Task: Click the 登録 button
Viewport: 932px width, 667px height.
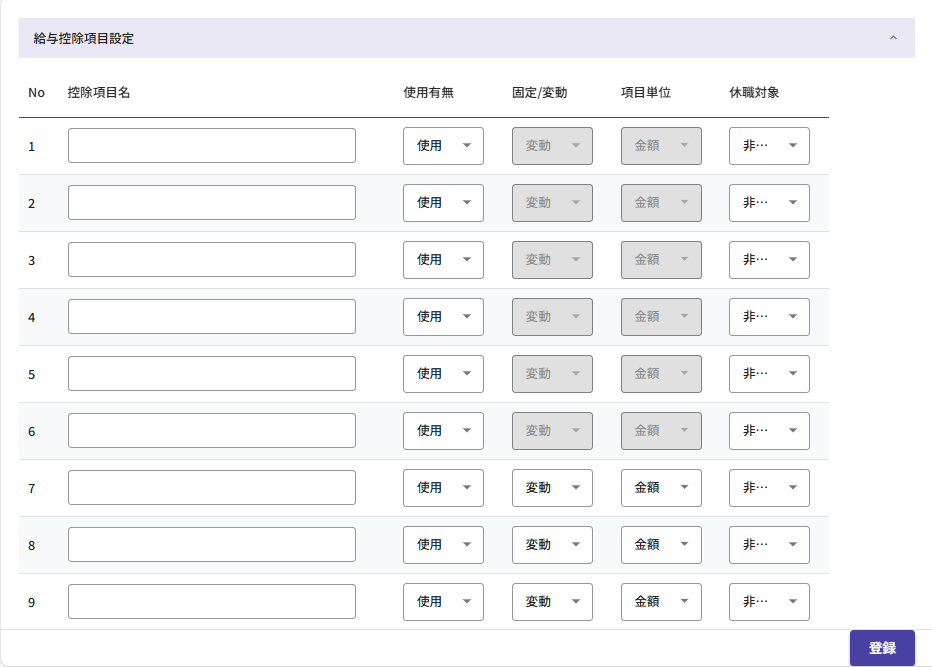Action: coord(881,648)
